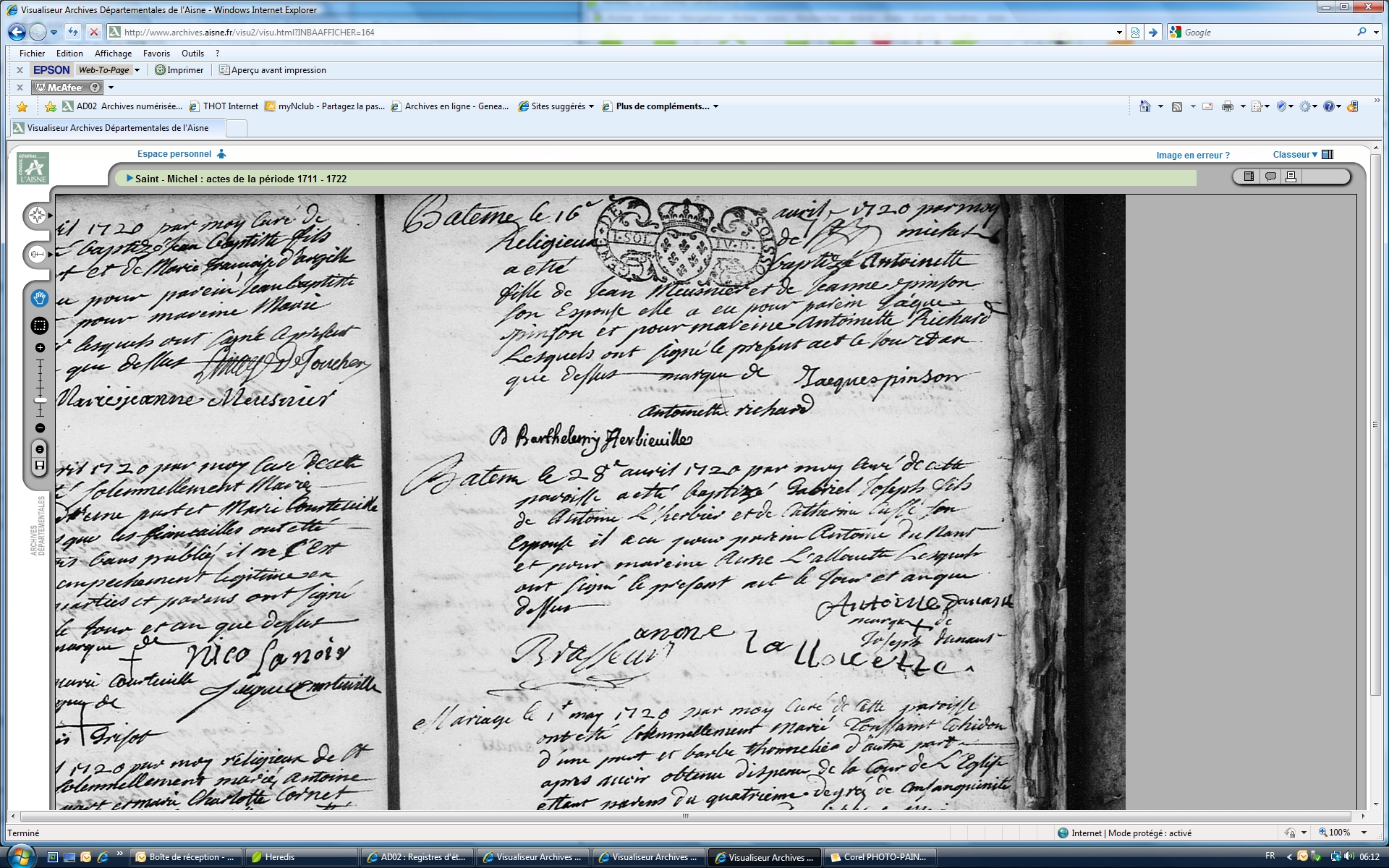Activate the rectangular selection zoom tool
Screen dimensions: 1389x868
pyautogui.click(x=39, y=325)
